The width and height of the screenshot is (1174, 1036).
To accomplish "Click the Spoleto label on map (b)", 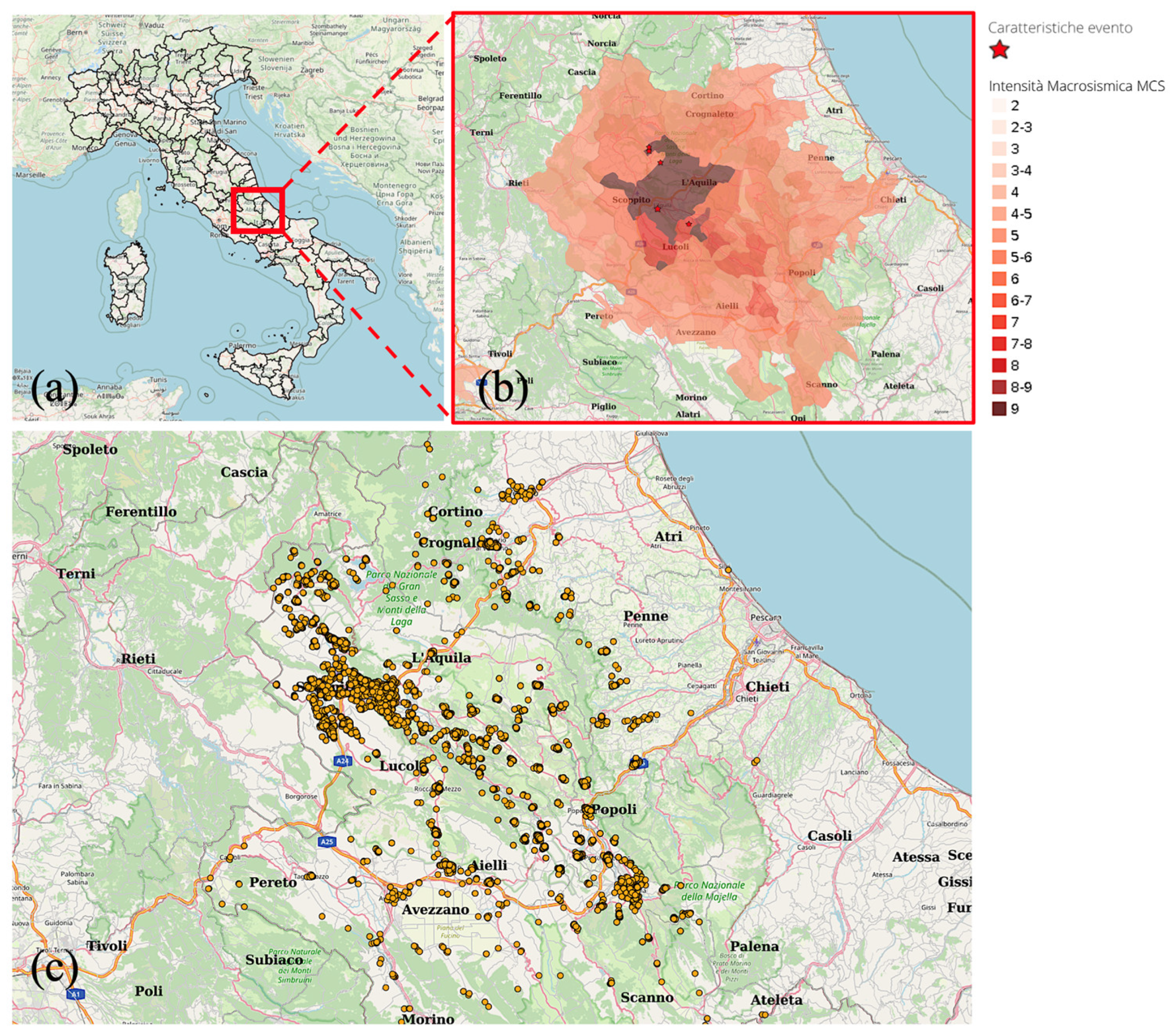I will 490,59.
